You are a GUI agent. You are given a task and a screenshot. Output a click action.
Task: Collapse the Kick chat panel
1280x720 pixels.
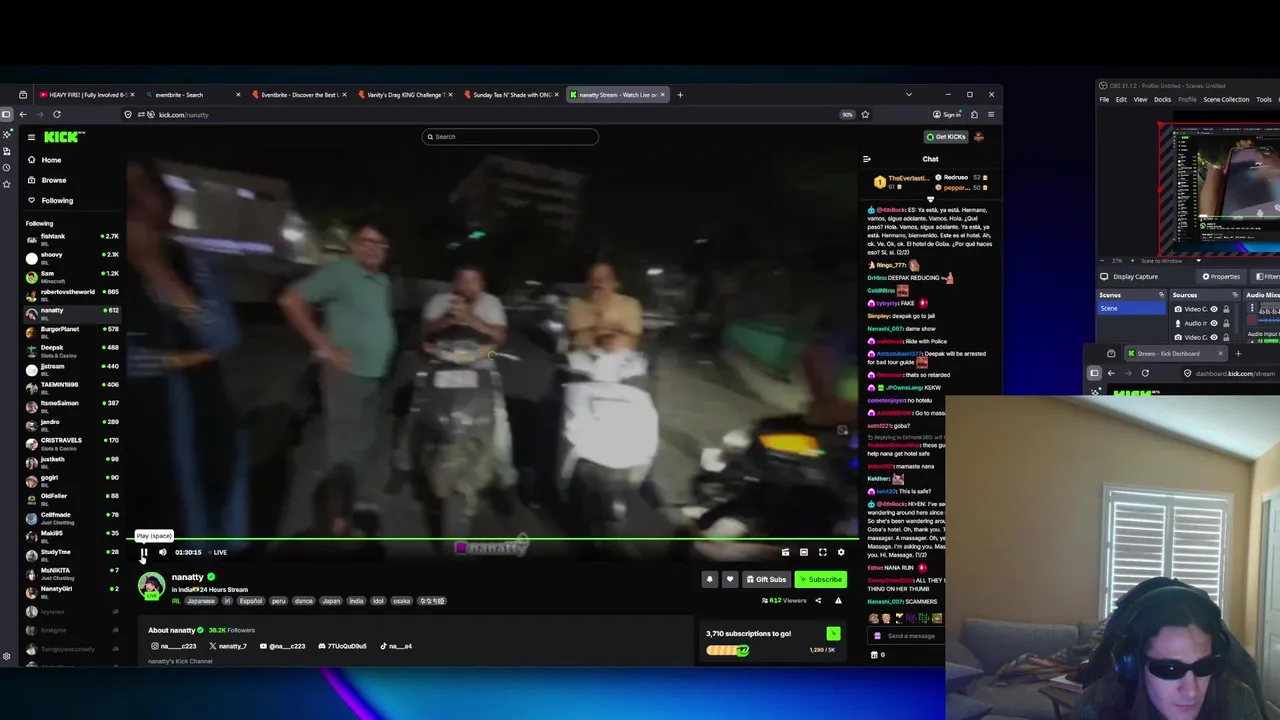pos(866,159)
